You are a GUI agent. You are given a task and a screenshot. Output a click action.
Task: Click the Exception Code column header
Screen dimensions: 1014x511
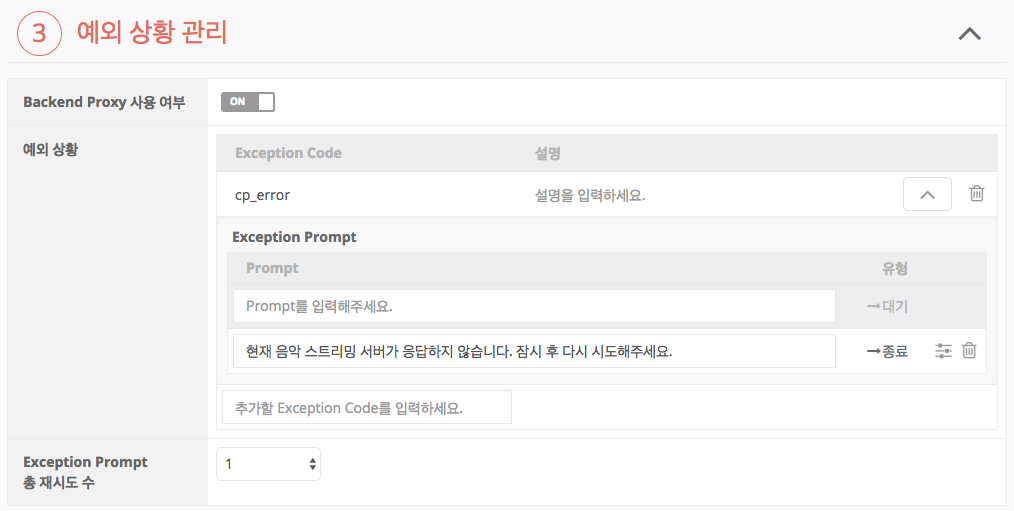pos(288,153)
